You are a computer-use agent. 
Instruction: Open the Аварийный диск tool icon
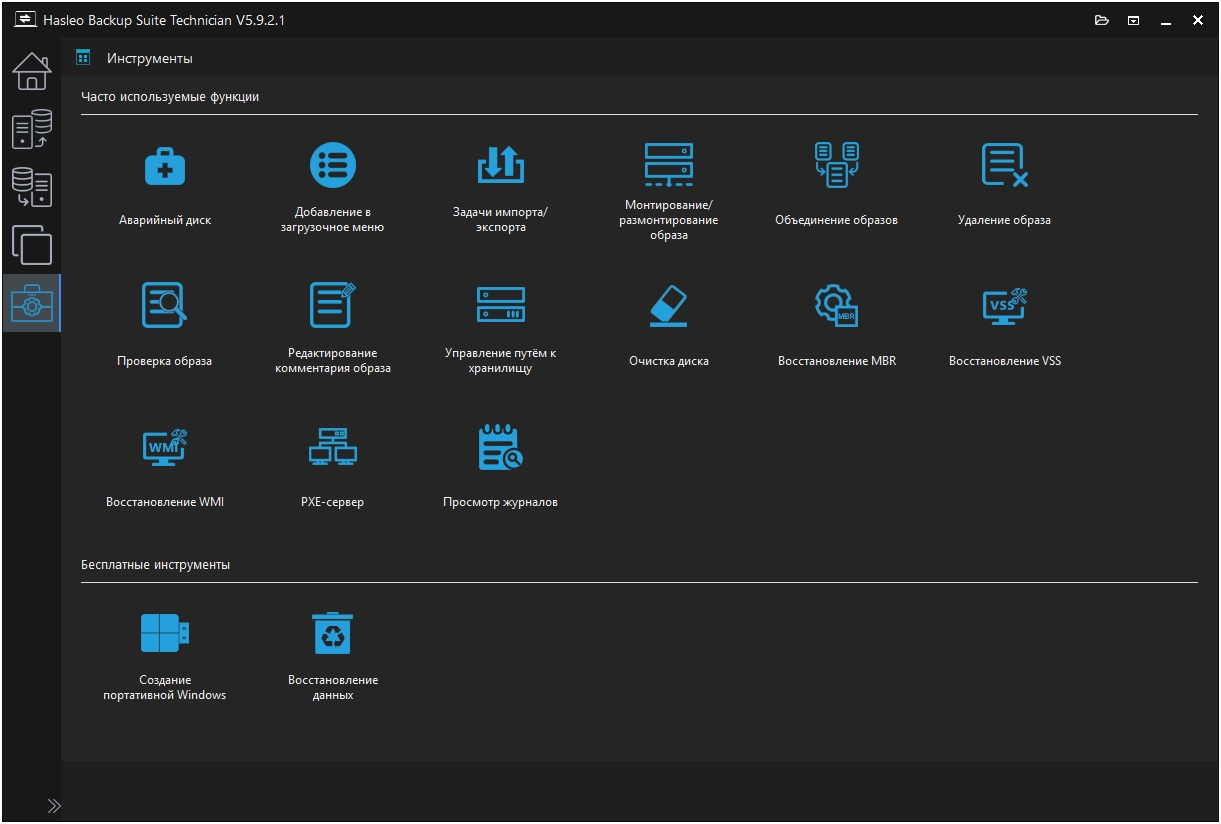[x=165, y=165]
